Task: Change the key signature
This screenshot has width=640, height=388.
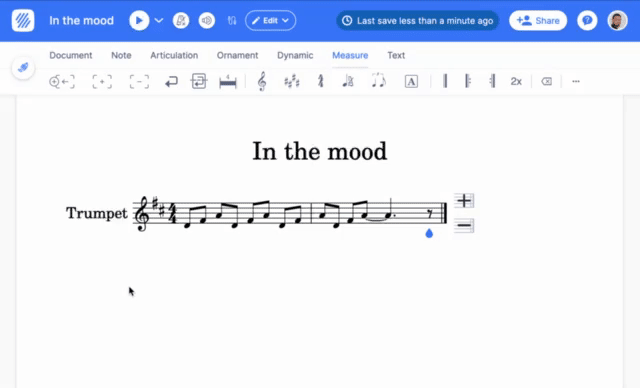Action: pyautogui.click(x=291, y=82)
